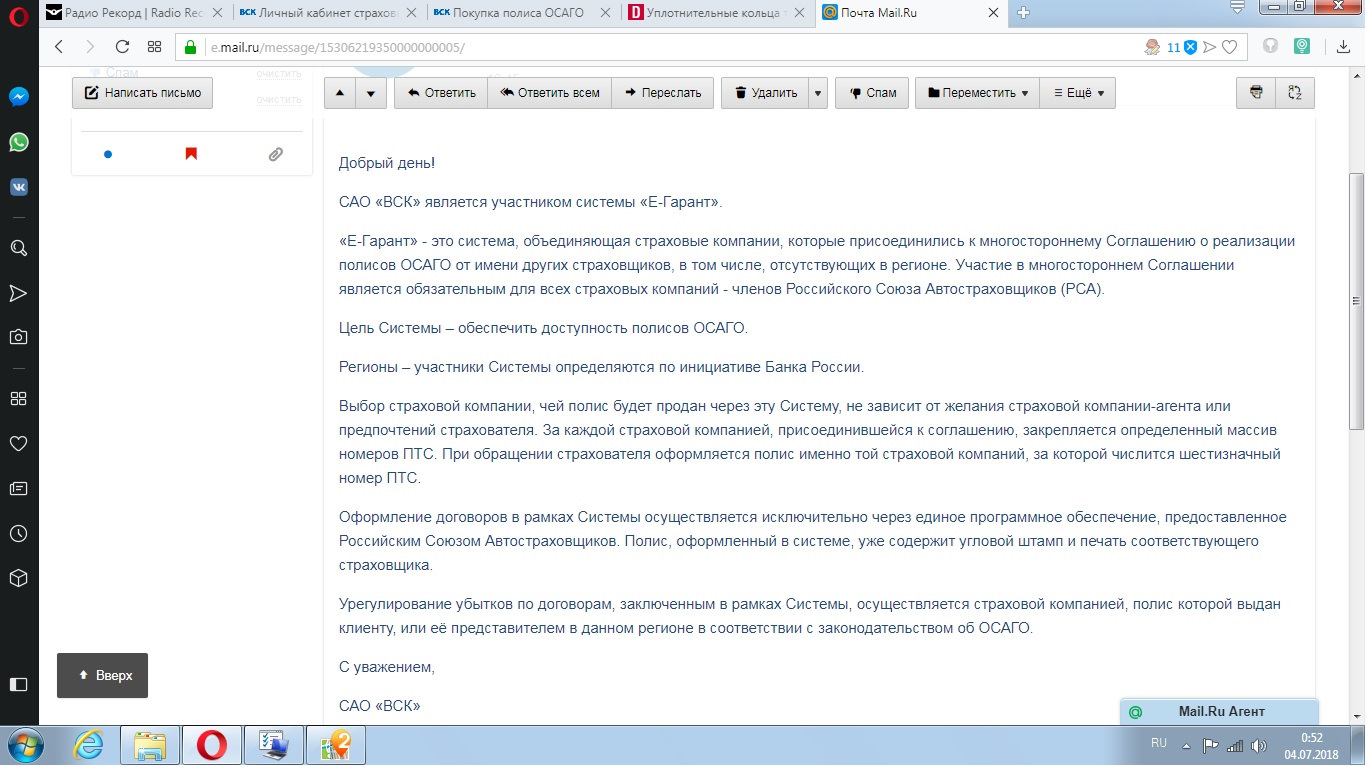Close the Почта Mail.Ru tab
This screenshot has width=1367, height=767.
tap(992, 13)
